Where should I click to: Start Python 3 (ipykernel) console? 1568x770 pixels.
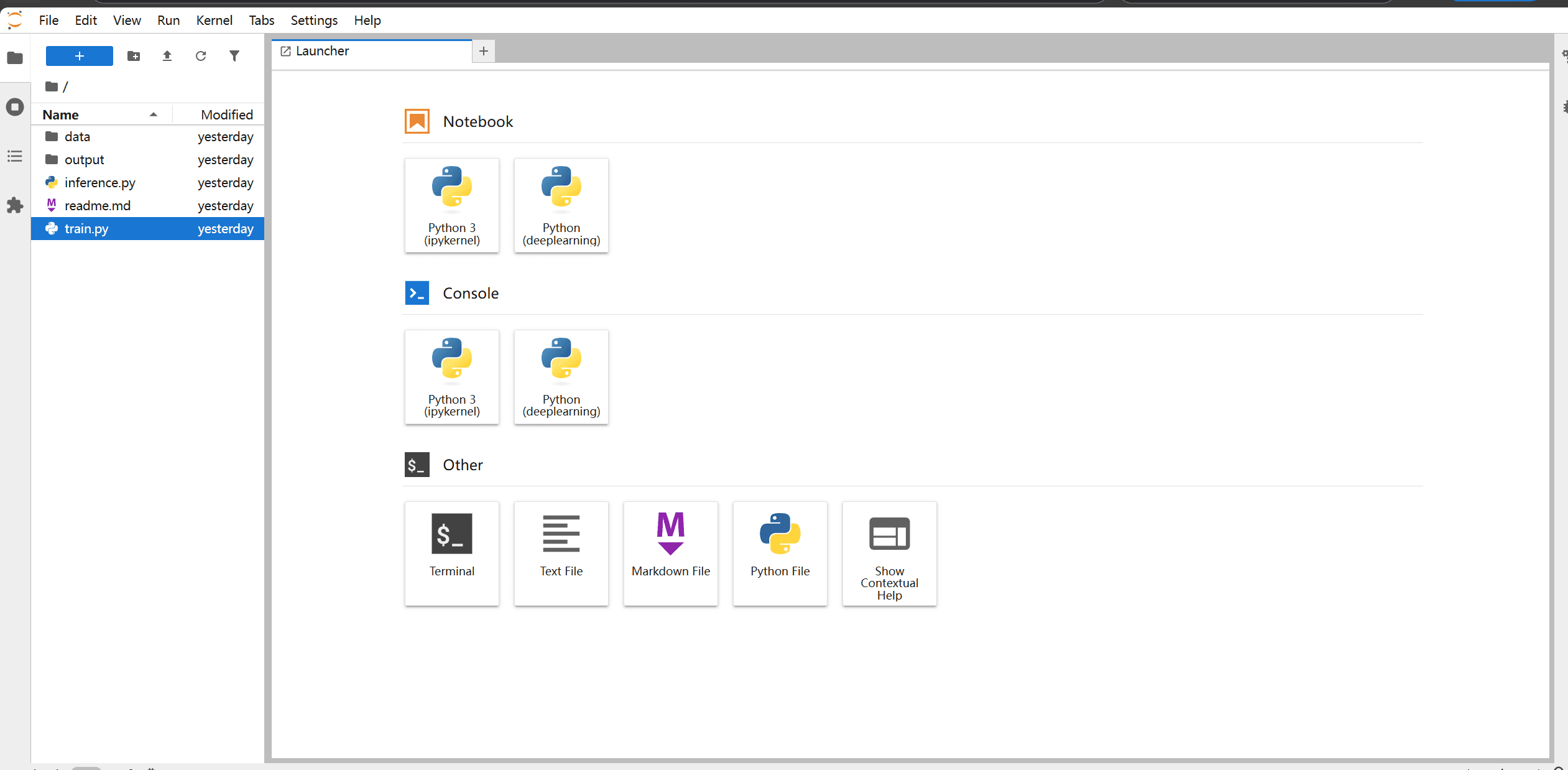pos(451,377)
